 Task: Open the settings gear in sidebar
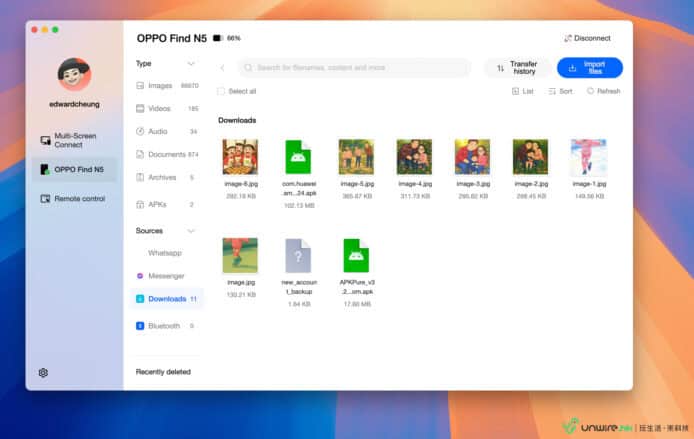[x=43, y=373]
